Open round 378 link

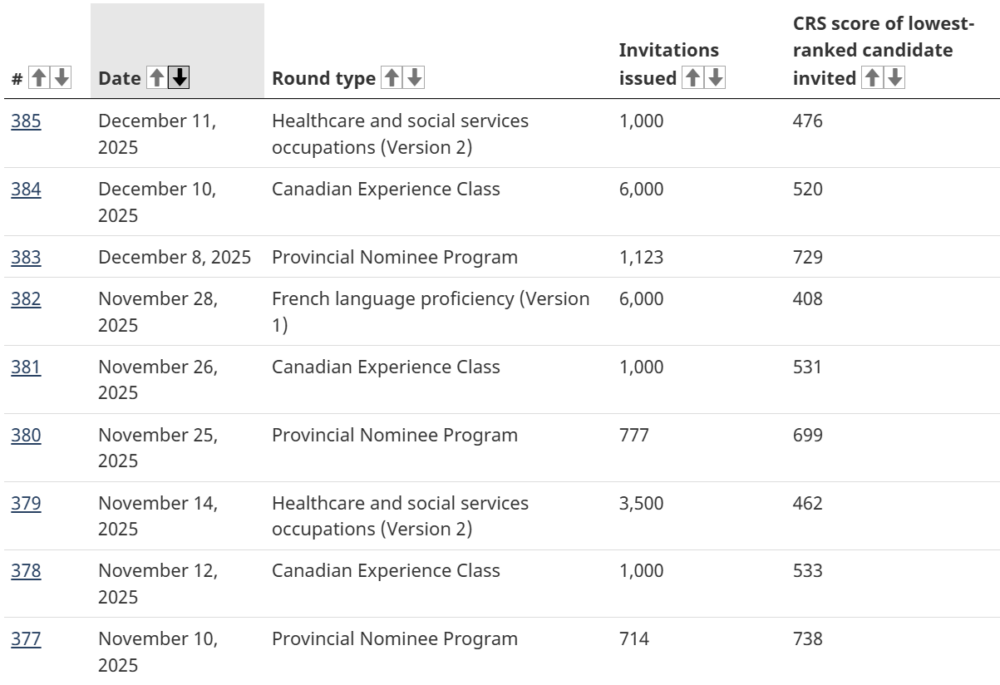point(26,571)
